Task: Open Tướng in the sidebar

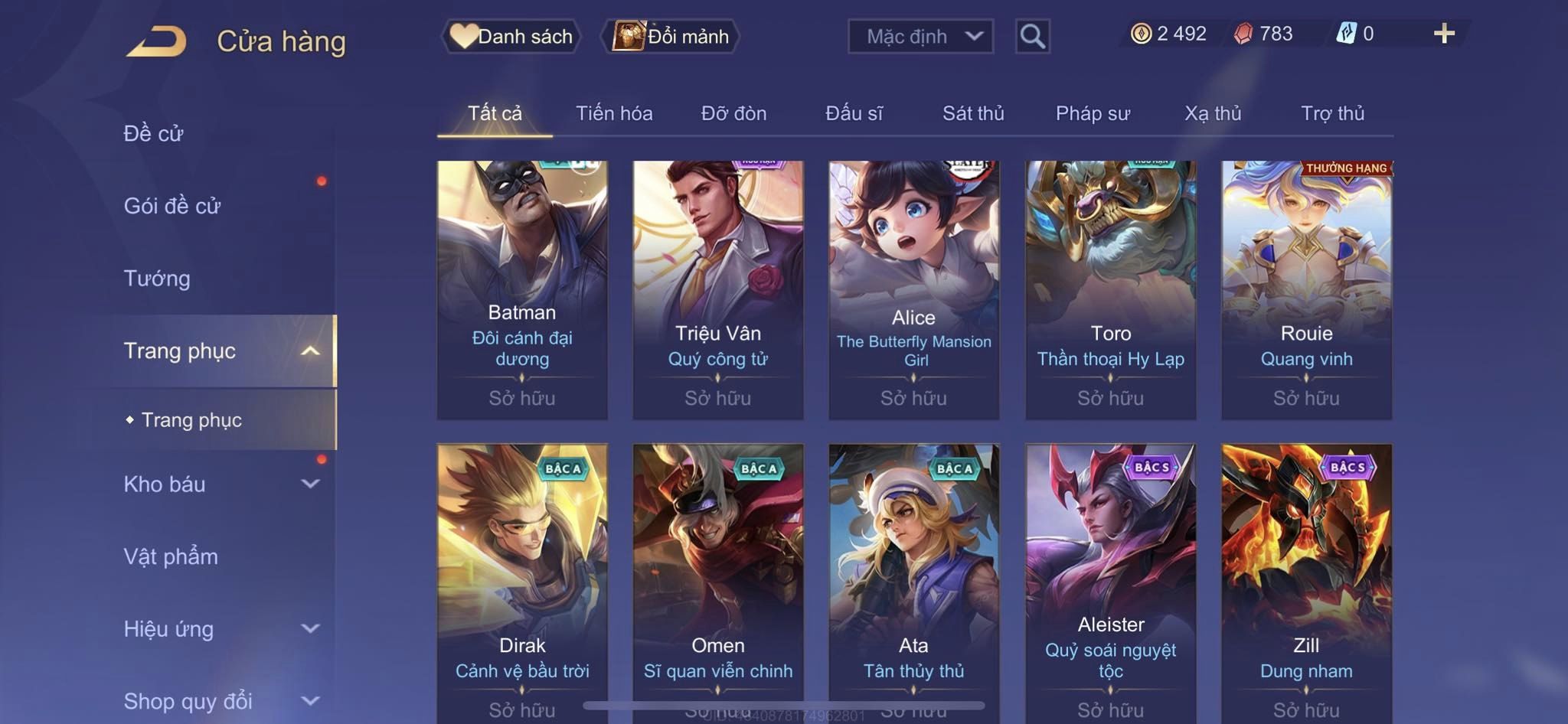Action: click(x=157, y=279)
